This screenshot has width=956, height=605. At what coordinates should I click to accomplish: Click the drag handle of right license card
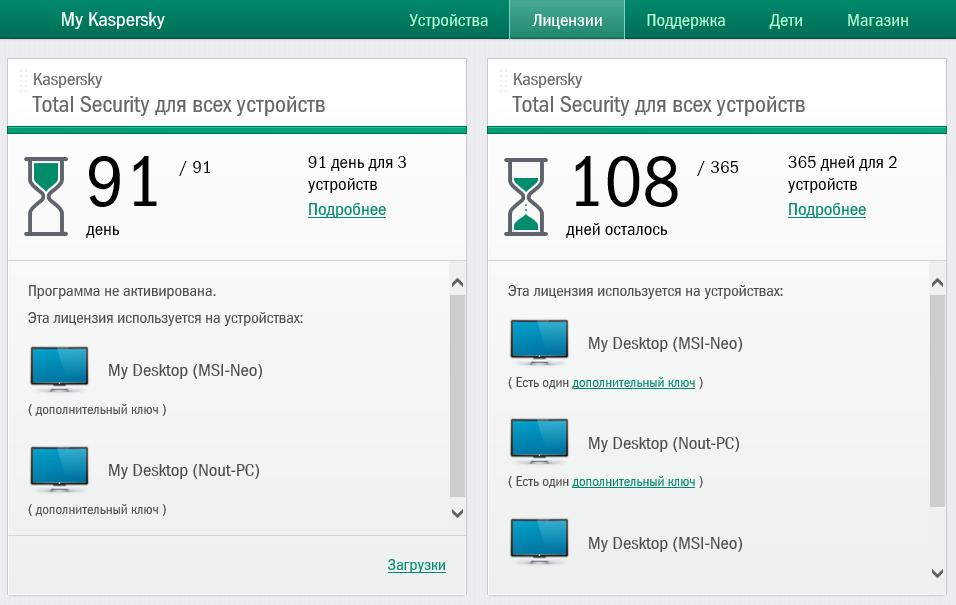503,81
